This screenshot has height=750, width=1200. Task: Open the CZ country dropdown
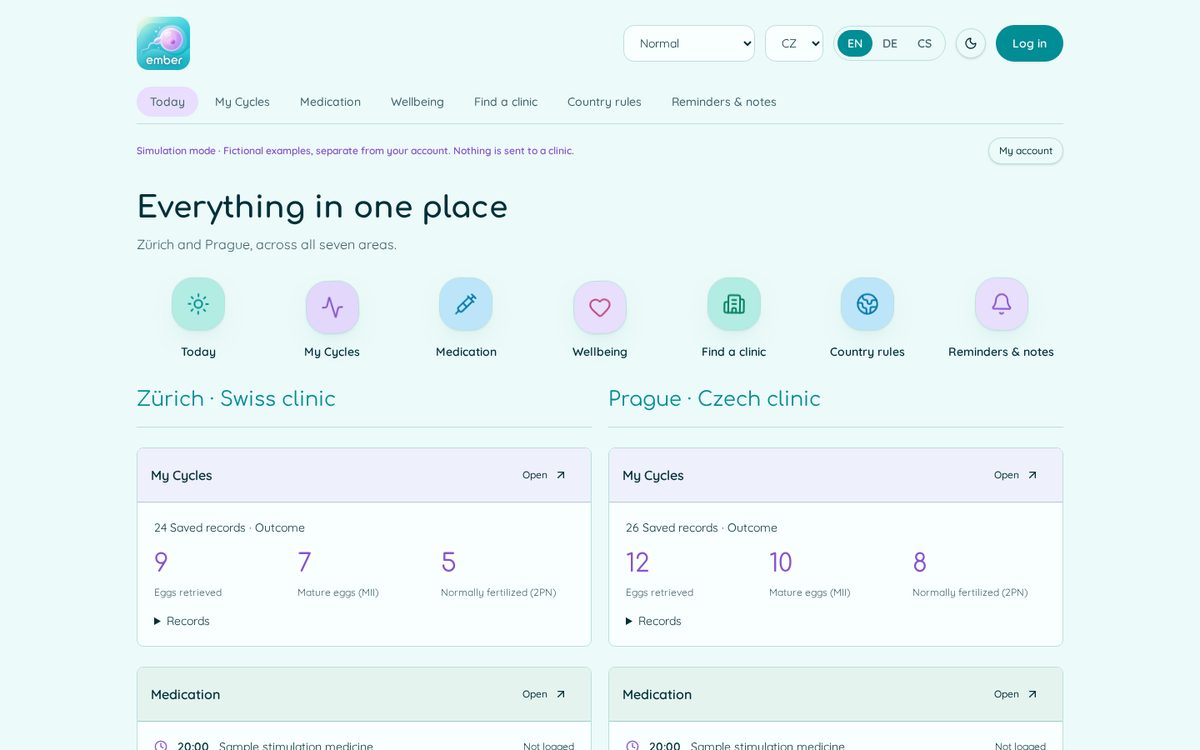pos(794,43)
